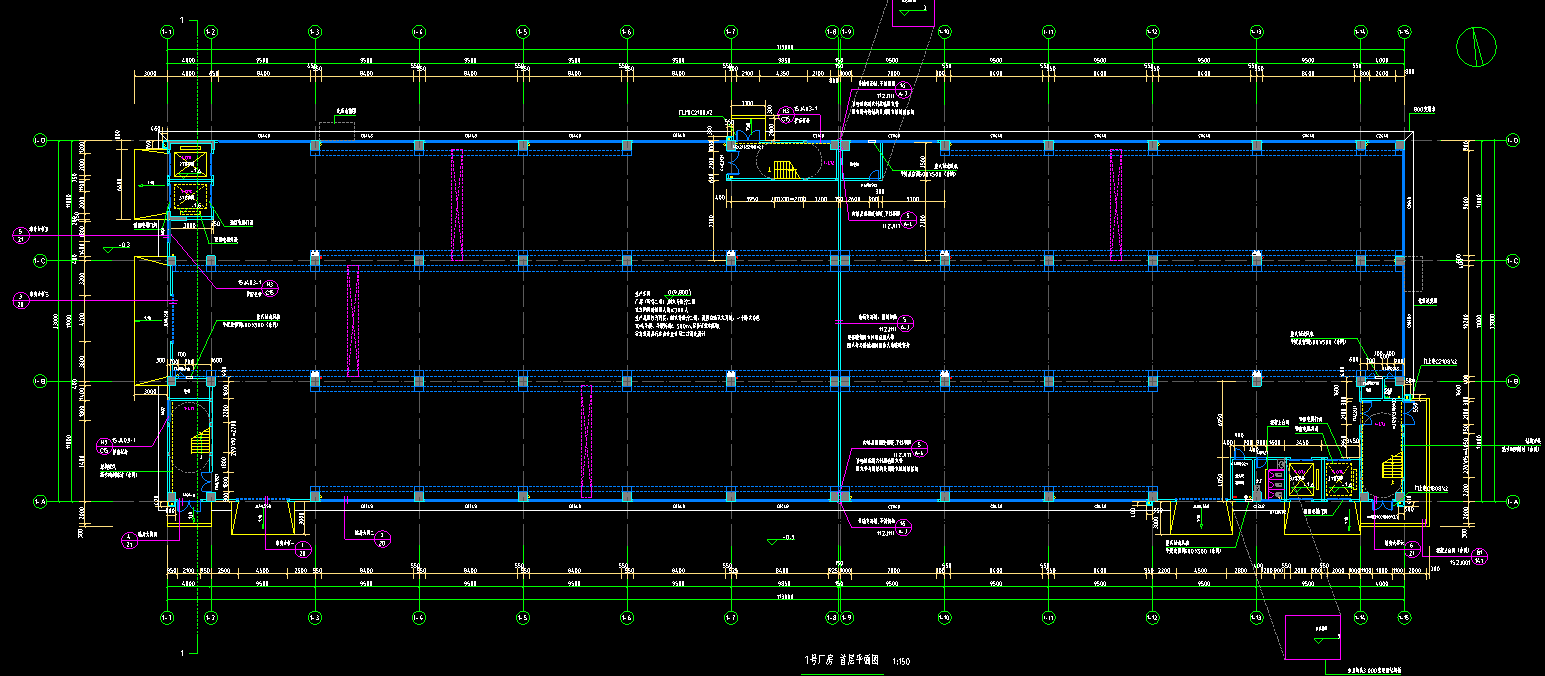Click the magenta toilet fixtures near bottom-right elevators
1545x676 pixels.
click(1274, 480)
